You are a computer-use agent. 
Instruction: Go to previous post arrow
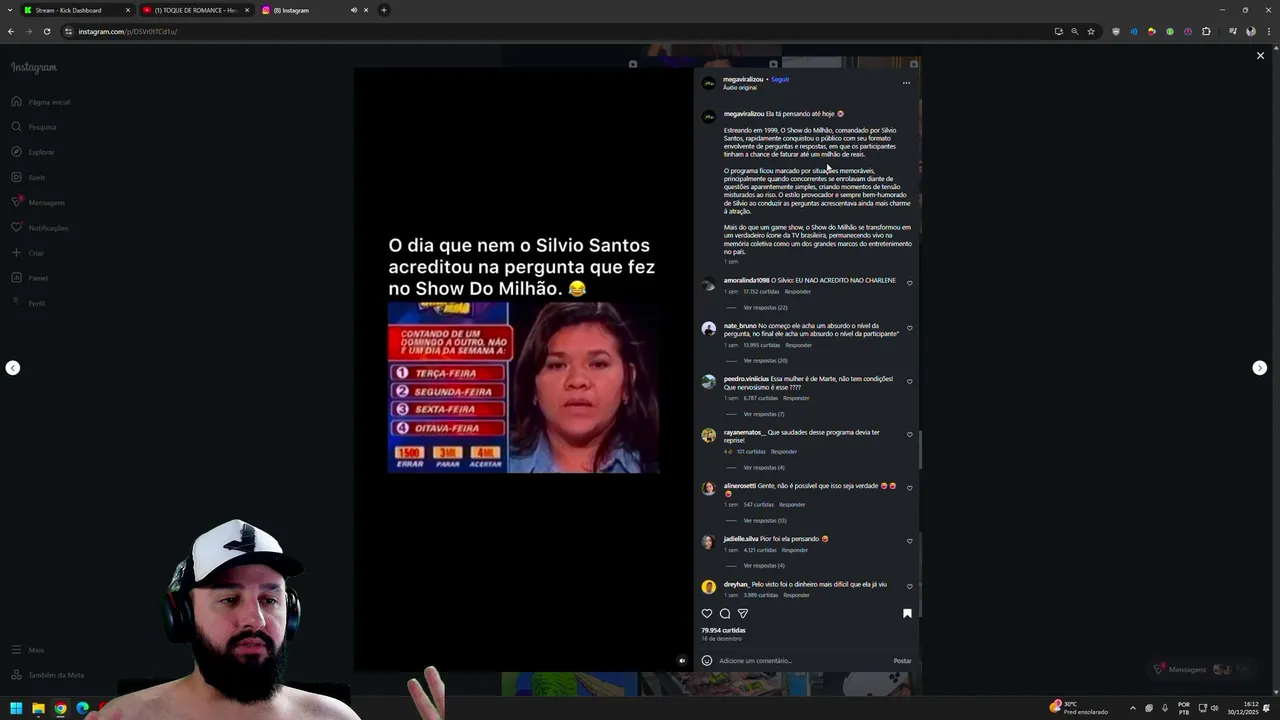12,368
